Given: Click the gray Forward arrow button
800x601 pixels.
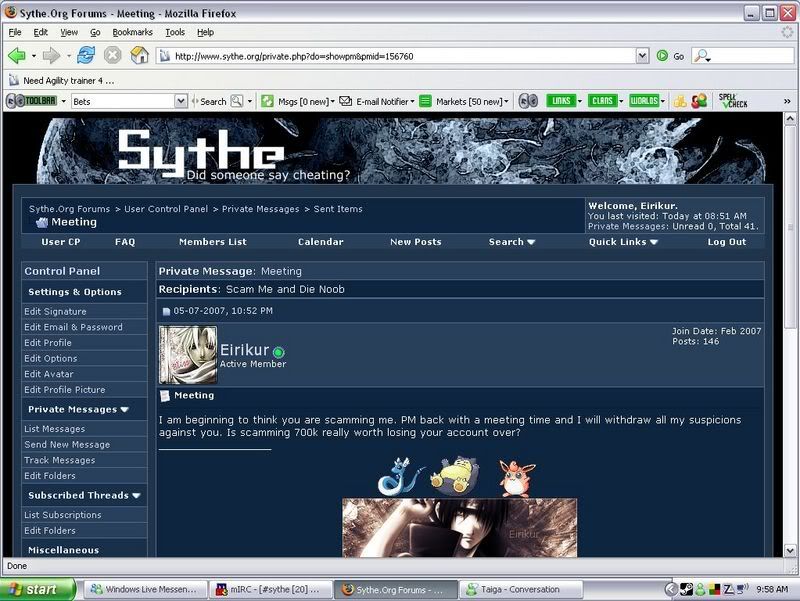Looking at the screenshot, I should tap(51, 55).
